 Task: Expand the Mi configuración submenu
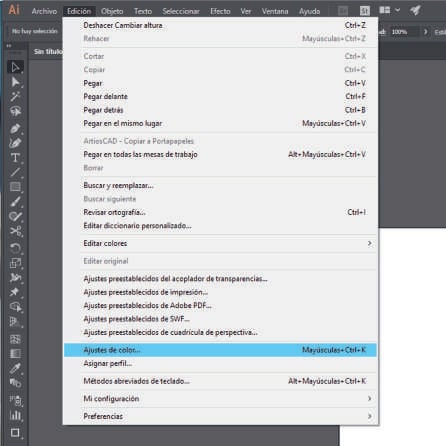coord(220,398)
